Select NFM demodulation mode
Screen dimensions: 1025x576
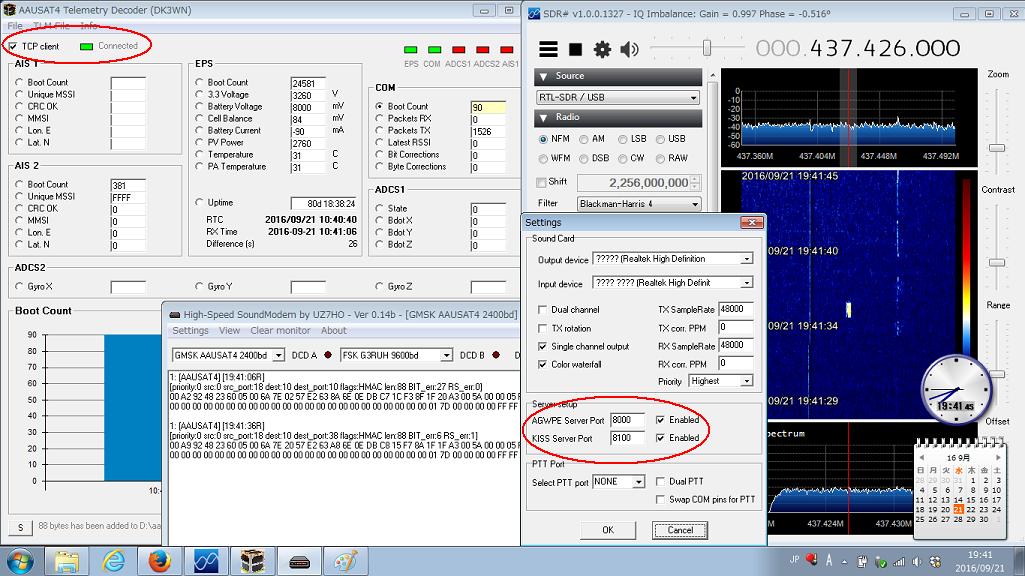click(543, 139)
